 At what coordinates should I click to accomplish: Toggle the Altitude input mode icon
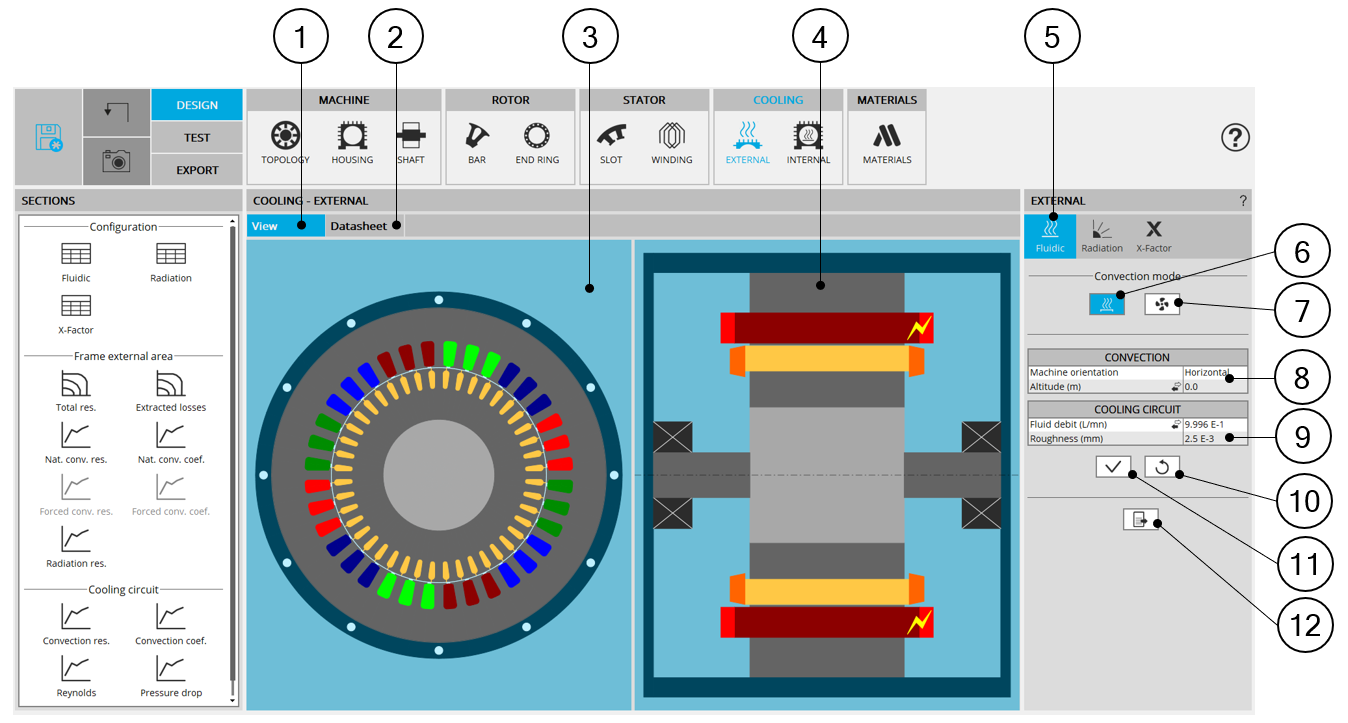pyautogui.click(x=1176, y=386)
